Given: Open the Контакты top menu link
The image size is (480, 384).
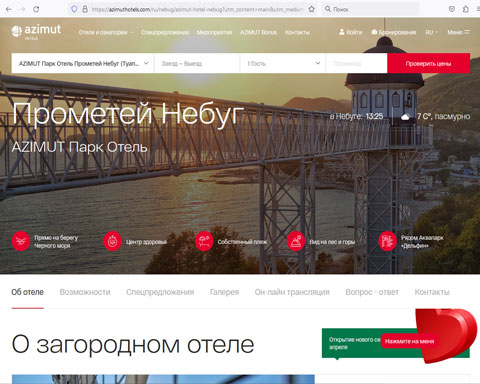Looking at the screenshot, I should click(x=297, y=32).
